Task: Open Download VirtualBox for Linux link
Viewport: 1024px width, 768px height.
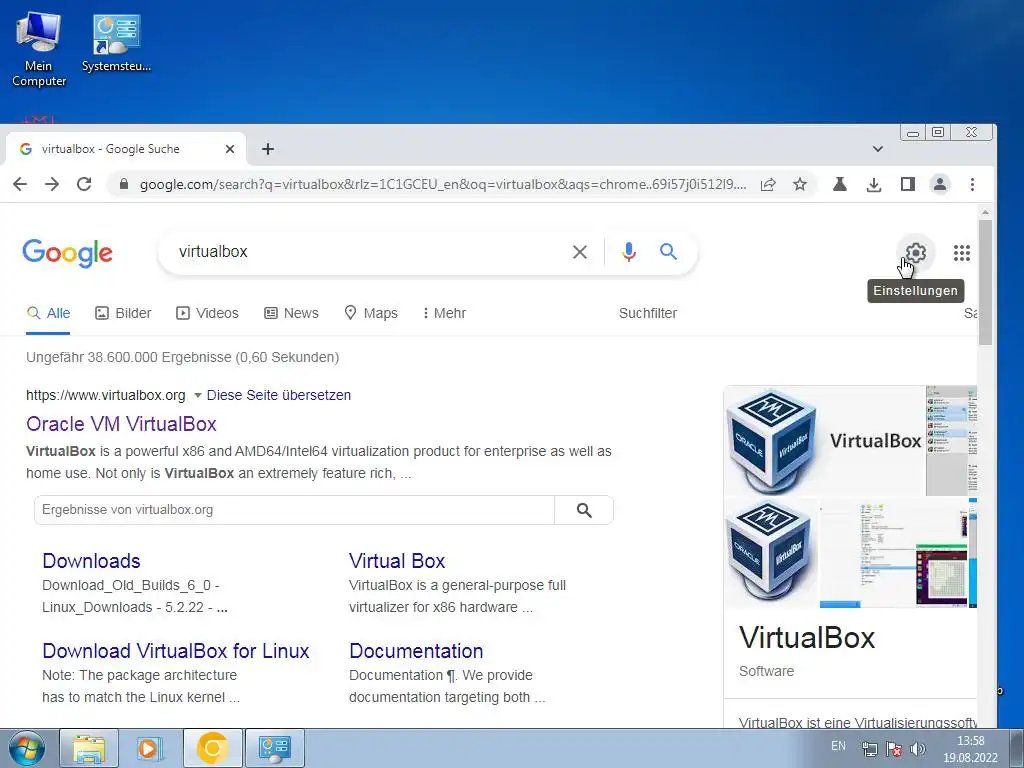Action: (x=176, y=651)
